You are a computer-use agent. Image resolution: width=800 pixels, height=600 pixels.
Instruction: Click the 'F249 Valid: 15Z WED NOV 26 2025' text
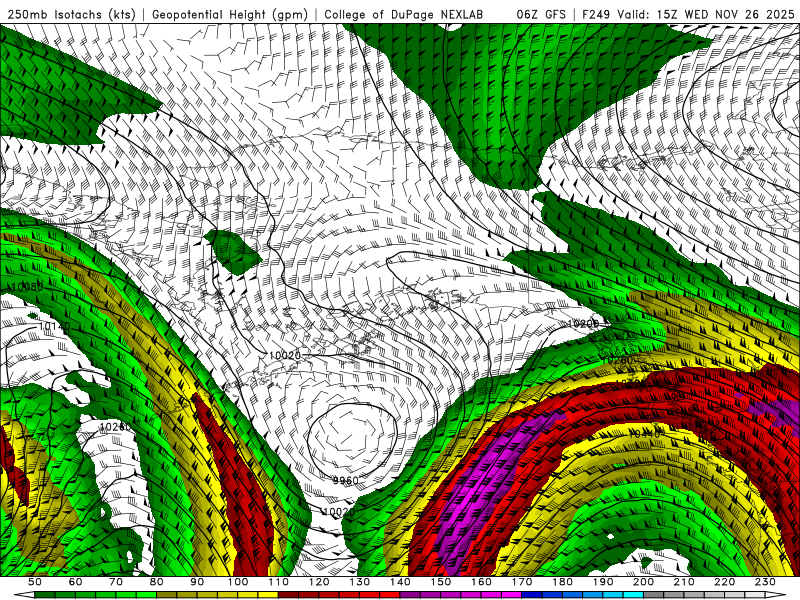[689, 14]
